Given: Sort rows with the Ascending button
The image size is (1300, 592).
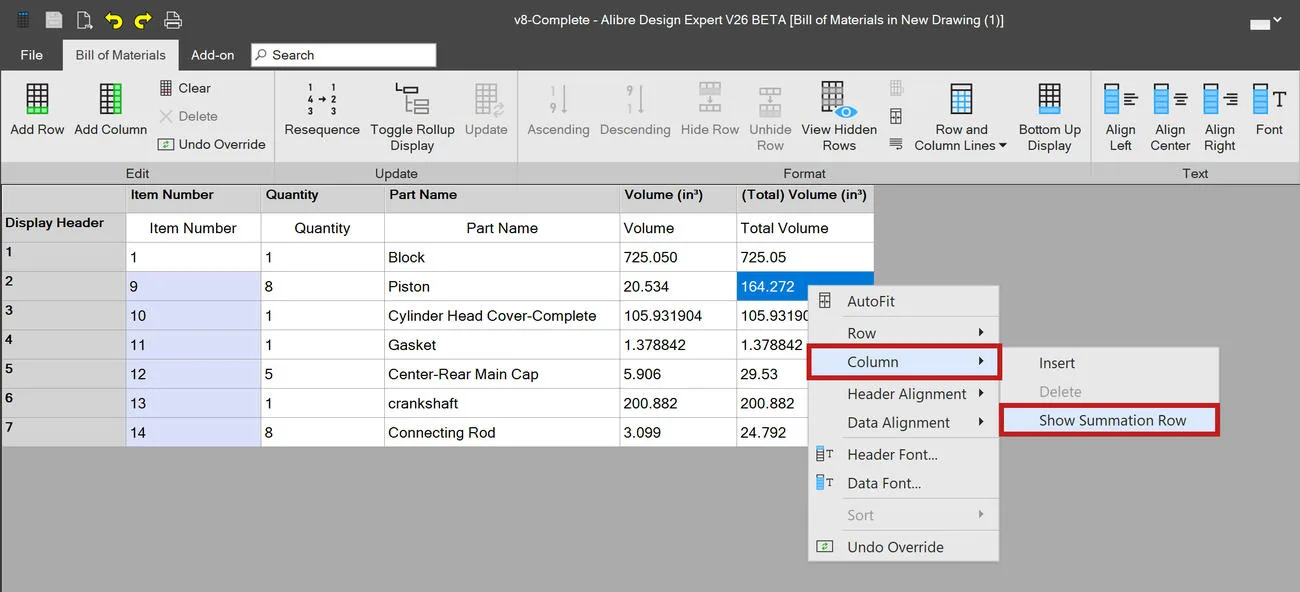Looking at the screenshot, I should click(558, 110).
